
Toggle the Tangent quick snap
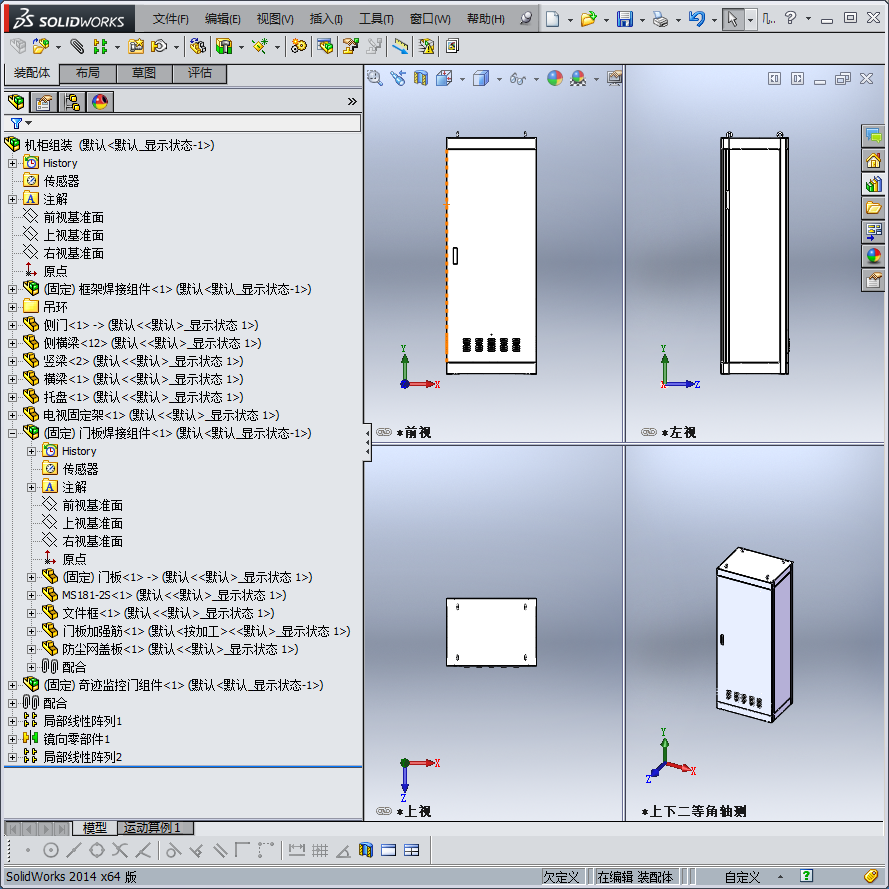click(x=173, y=850)
